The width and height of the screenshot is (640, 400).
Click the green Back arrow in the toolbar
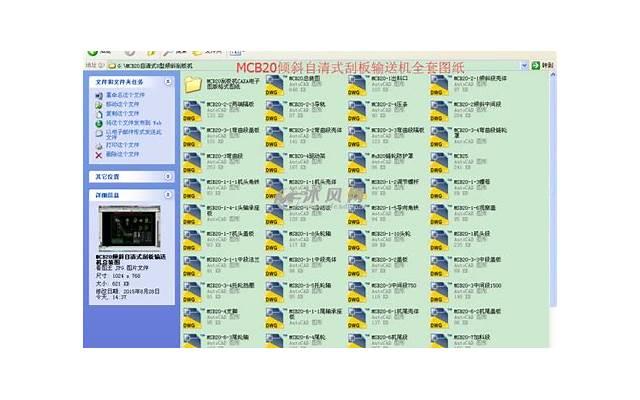pos(92,53)
